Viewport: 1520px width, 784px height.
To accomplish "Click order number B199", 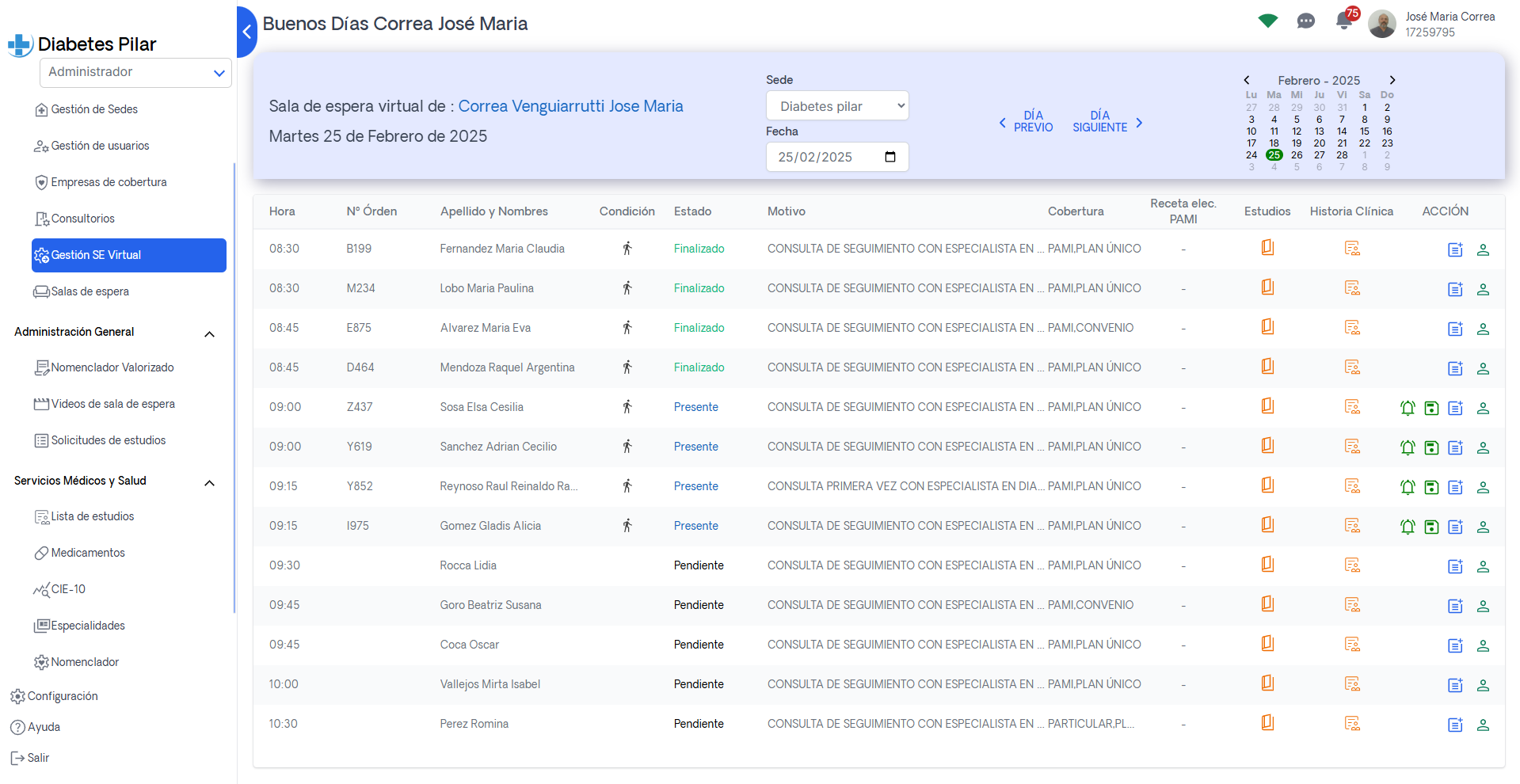I will pyautogui.click(x=358, y=249).
